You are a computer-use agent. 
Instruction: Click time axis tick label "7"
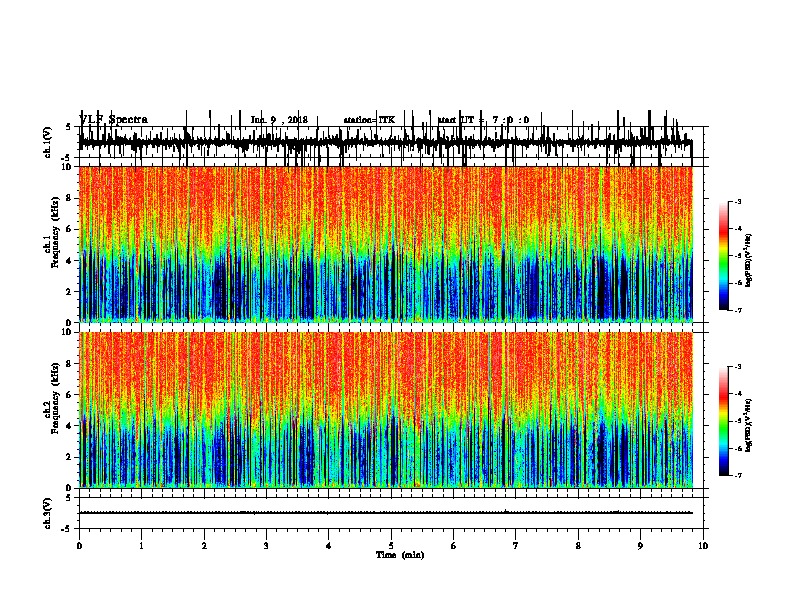tap(516, 546)
